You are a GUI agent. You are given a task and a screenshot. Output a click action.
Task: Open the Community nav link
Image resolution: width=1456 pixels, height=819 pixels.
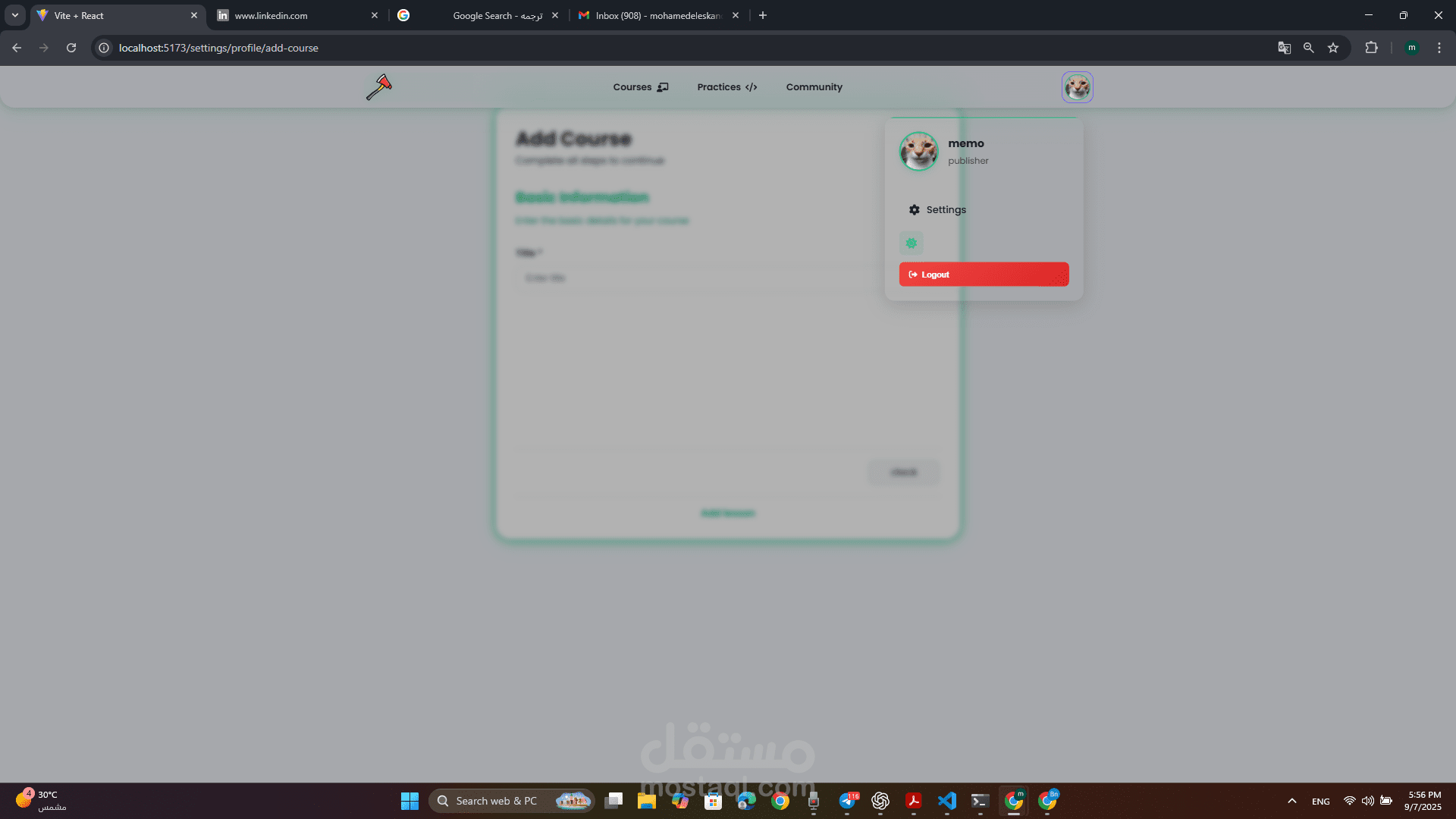(x=814, y=87)
